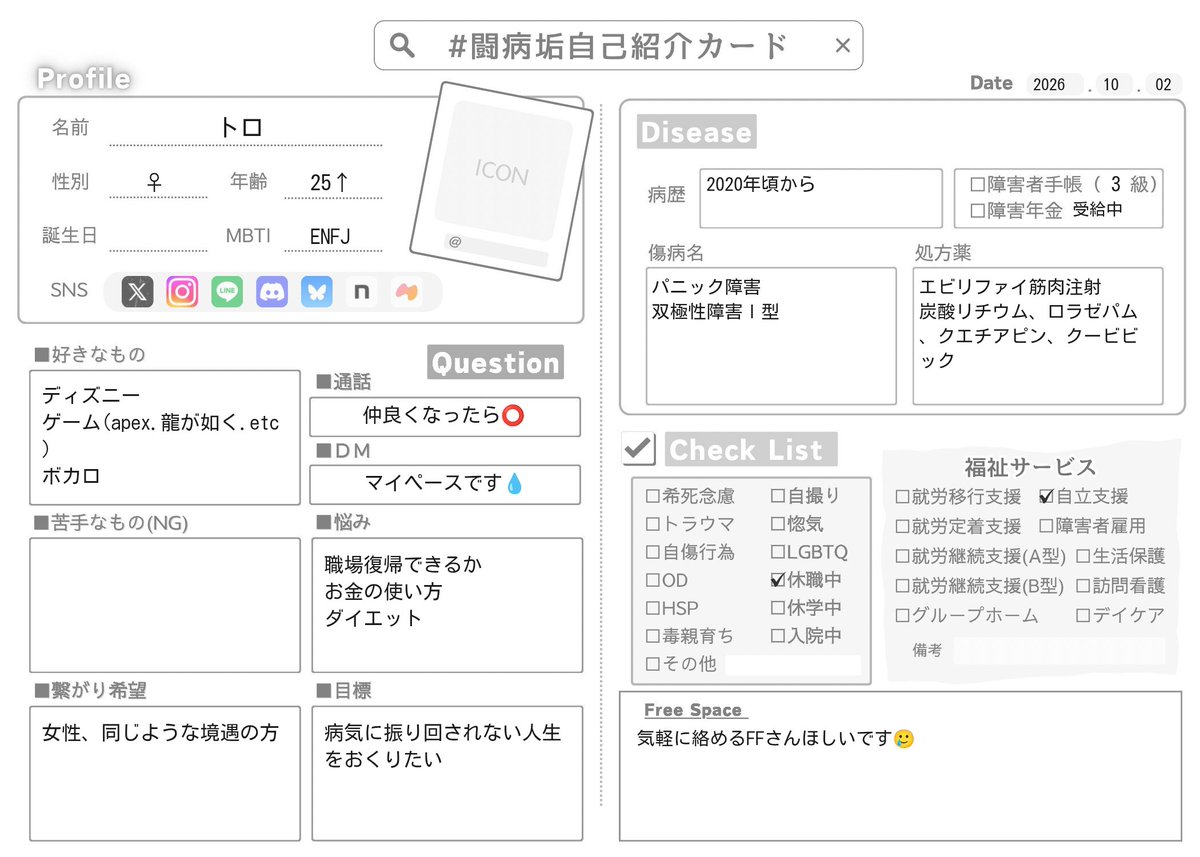The width and height of the screenshot is (1200, 857).
Task: Check the LGBTQ checkbox
Action: (778, 552)
